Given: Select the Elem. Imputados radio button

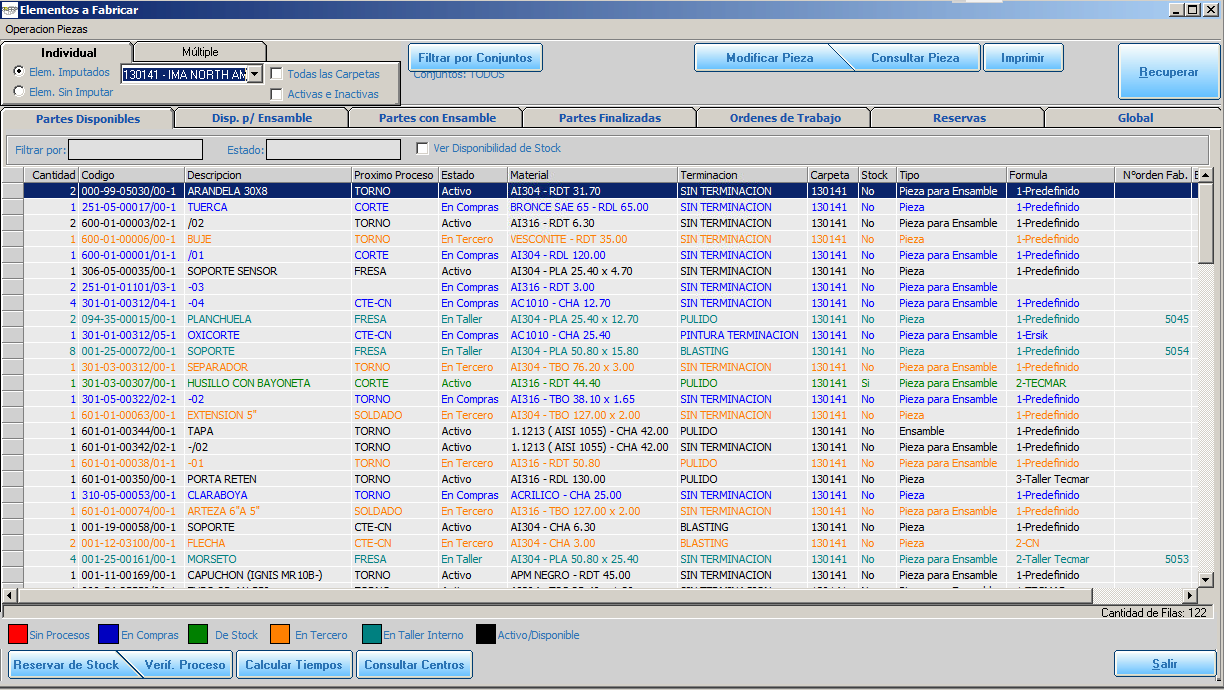Looking at the screenshot, I should (x=19, y=72).
